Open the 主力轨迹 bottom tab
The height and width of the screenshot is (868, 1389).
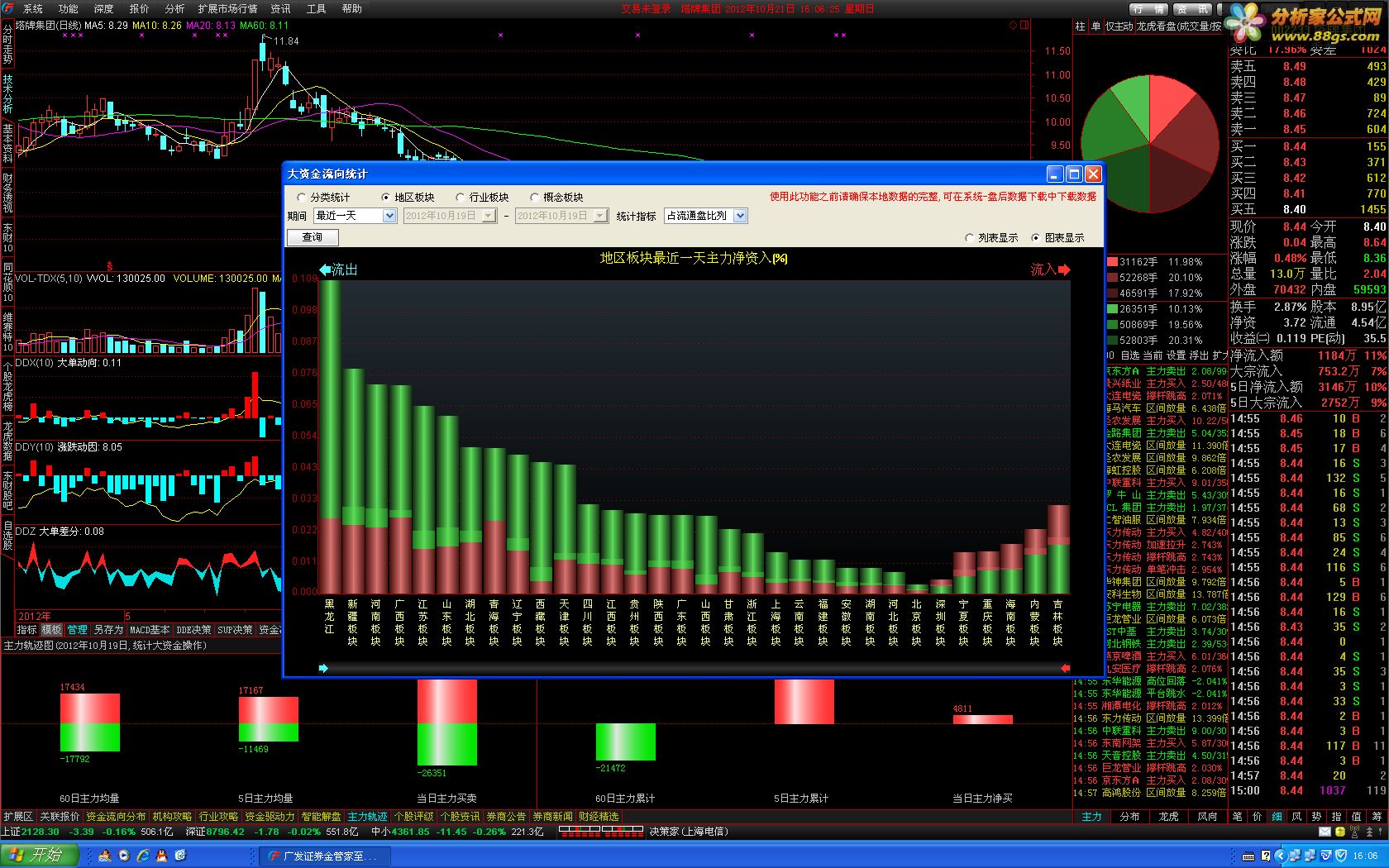367,817
